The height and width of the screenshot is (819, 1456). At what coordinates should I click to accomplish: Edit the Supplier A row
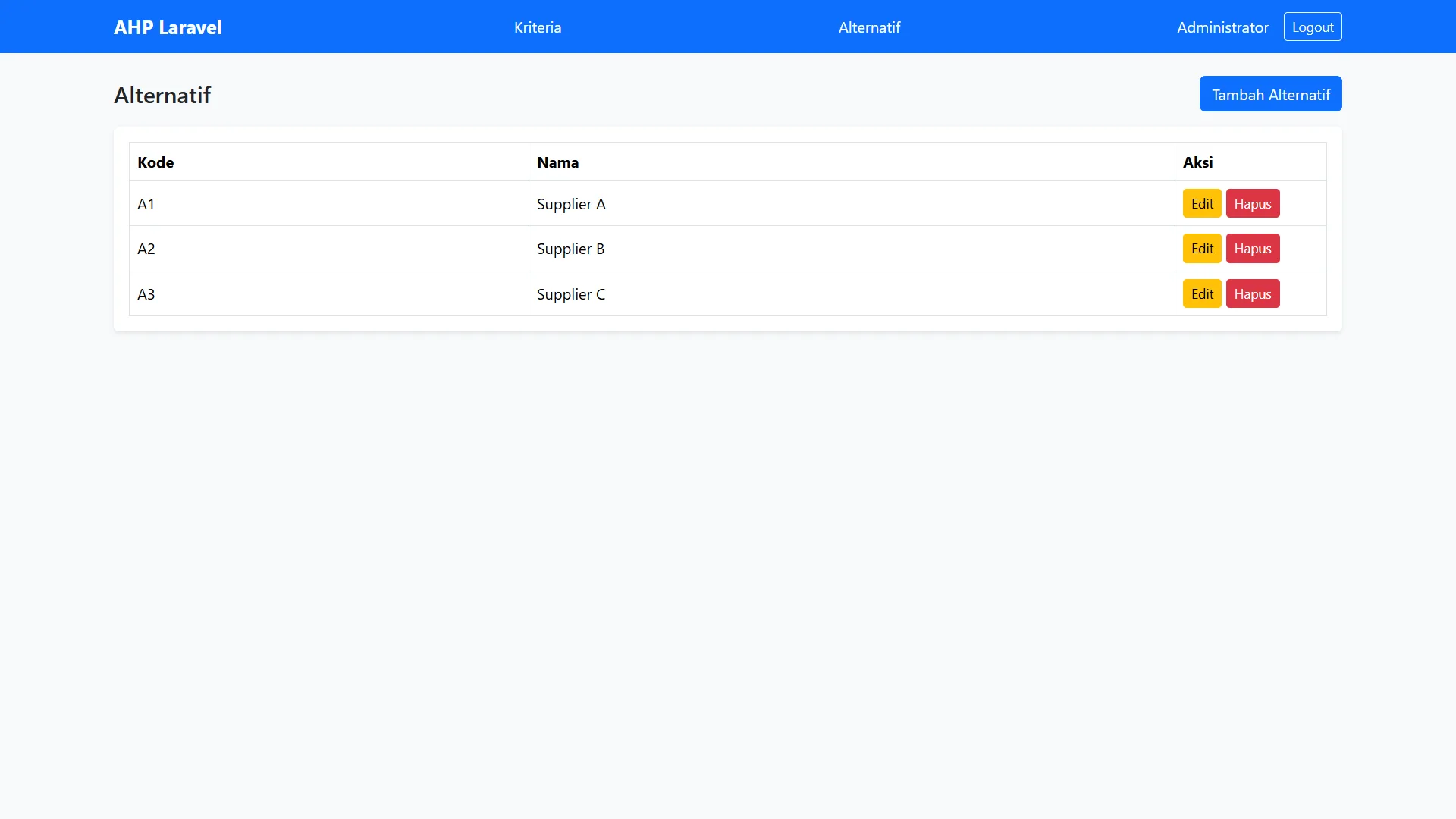[x=1202, y=203]
